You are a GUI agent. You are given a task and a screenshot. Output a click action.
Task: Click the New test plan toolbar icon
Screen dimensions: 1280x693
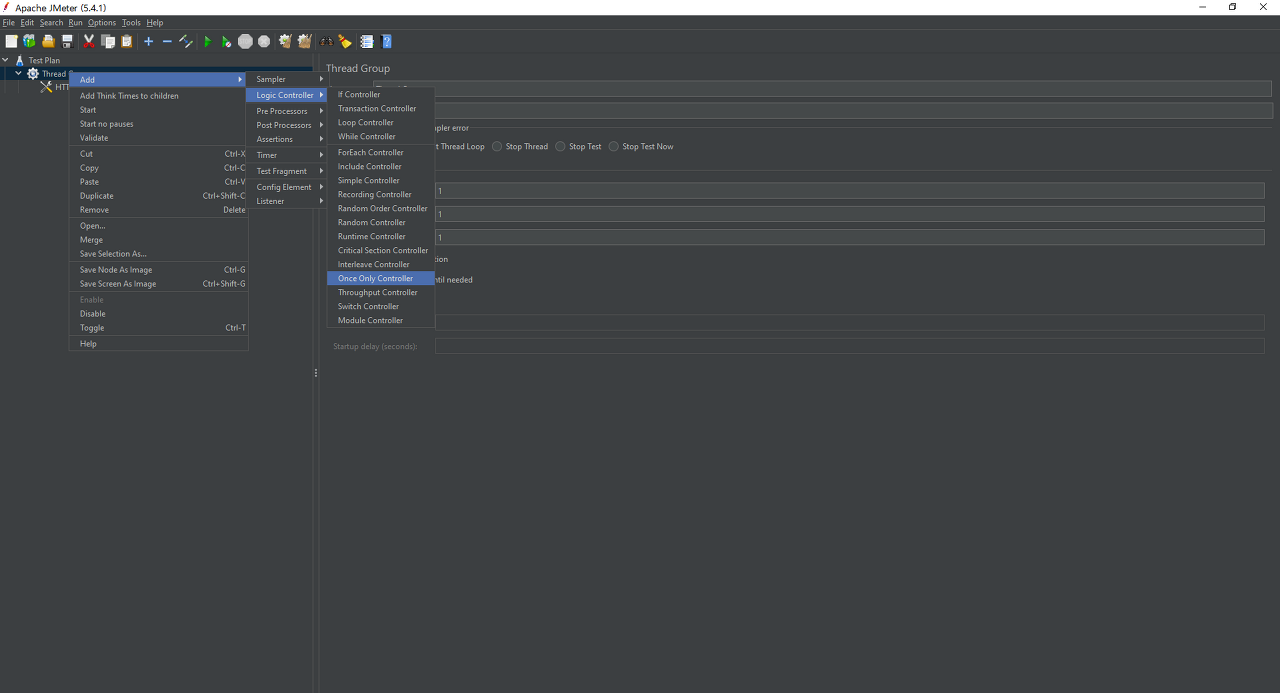(11, 41)
